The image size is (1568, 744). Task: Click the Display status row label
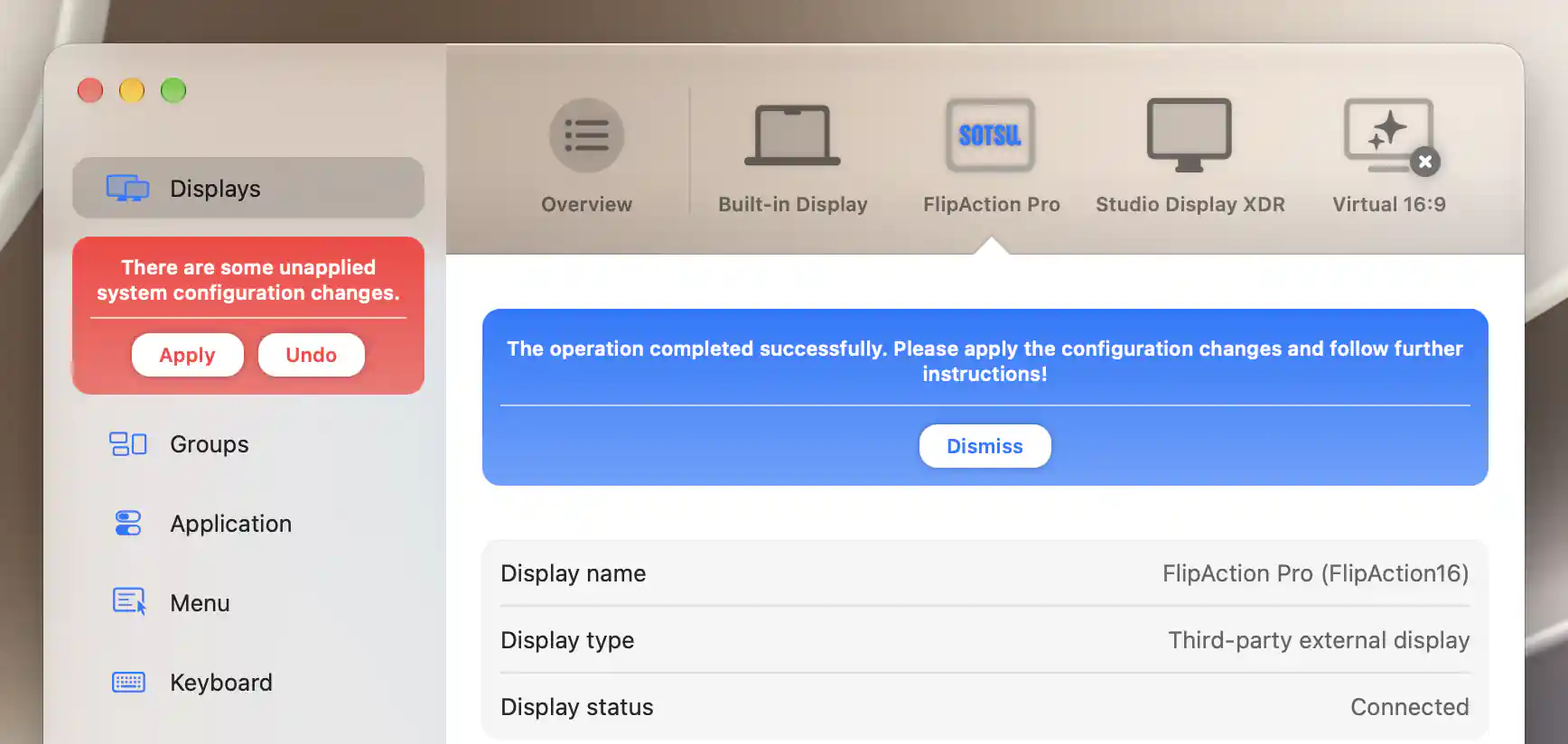point(576,707)
